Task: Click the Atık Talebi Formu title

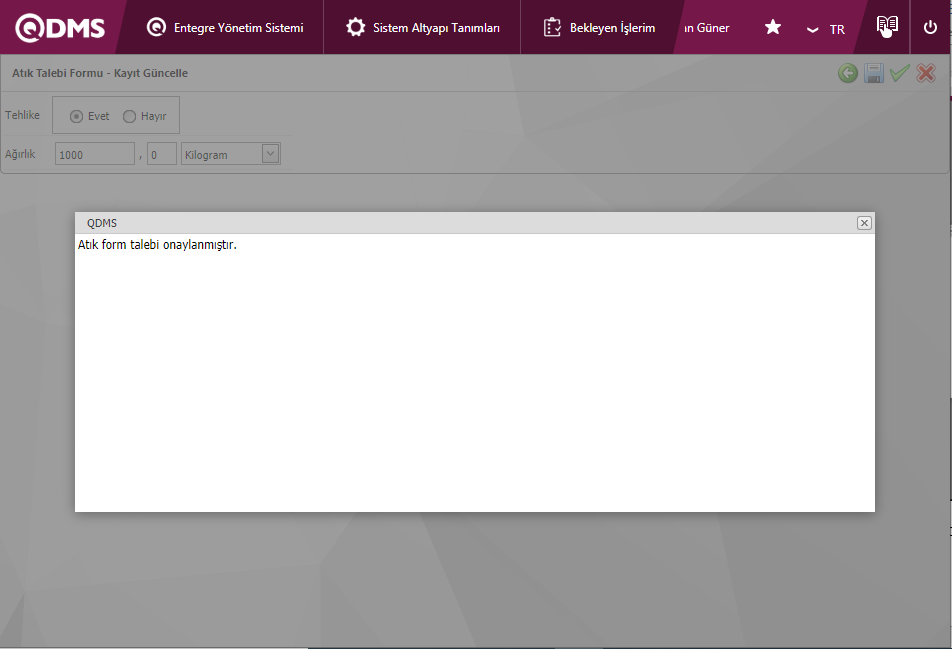Action: coord(100,73)
